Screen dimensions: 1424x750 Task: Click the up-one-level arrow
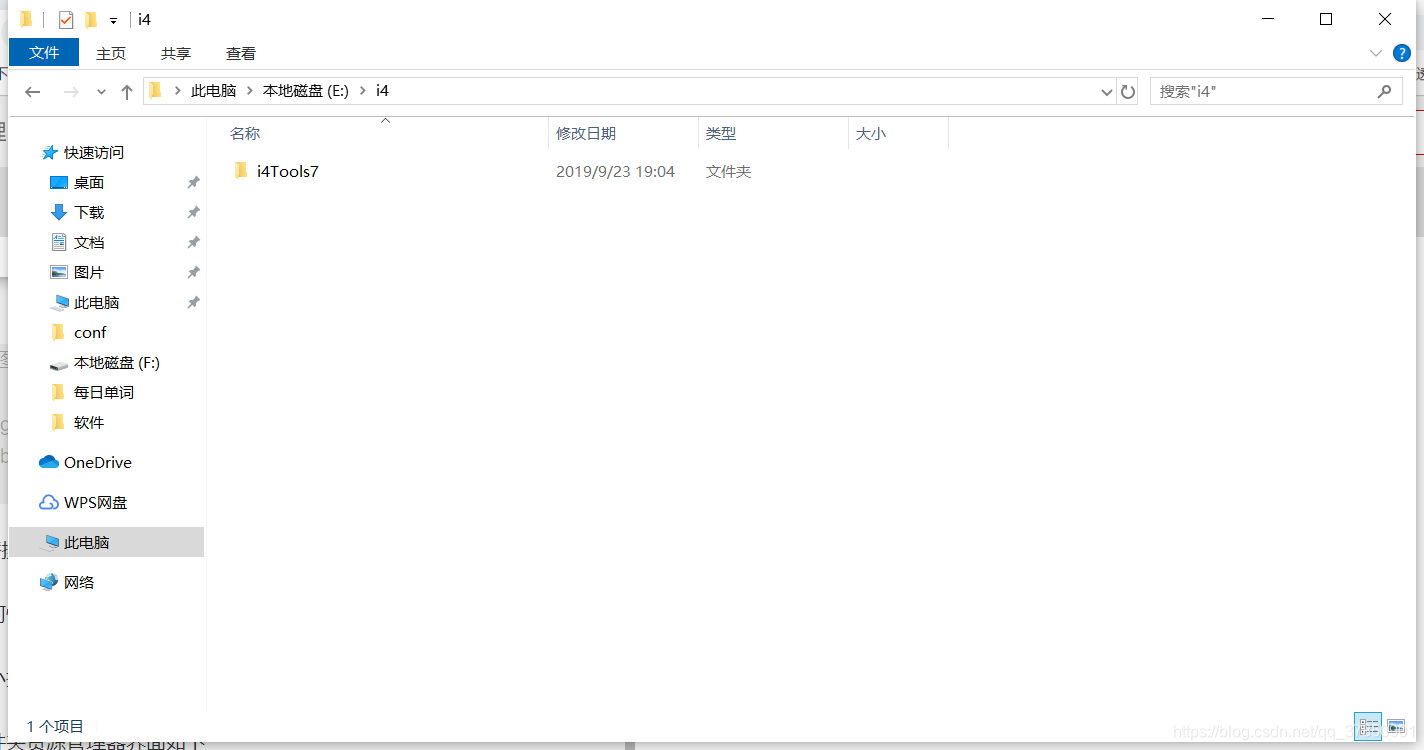[126, 90]
